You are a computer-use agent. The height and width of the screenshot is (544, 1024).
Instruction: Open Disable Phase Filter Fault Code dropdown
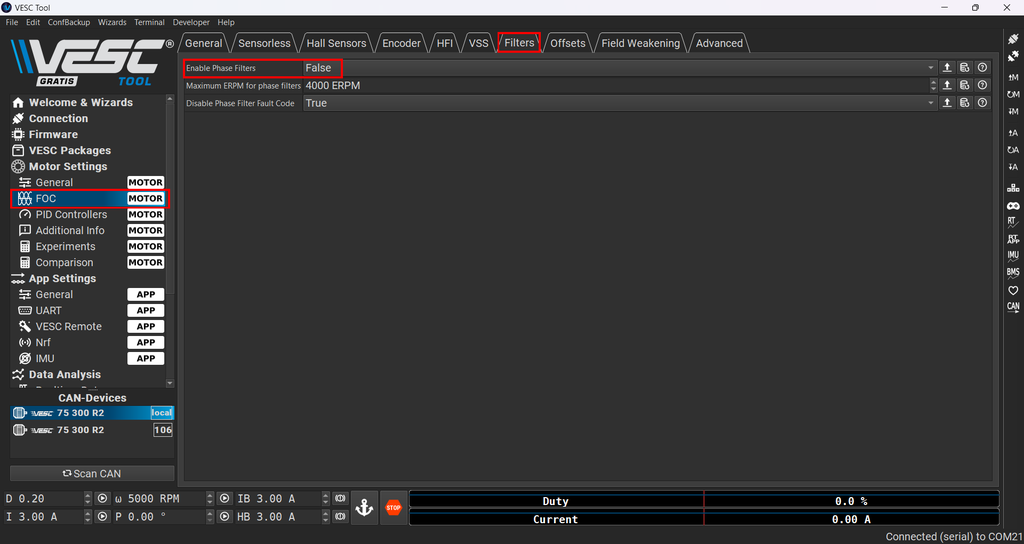point(618,103)
